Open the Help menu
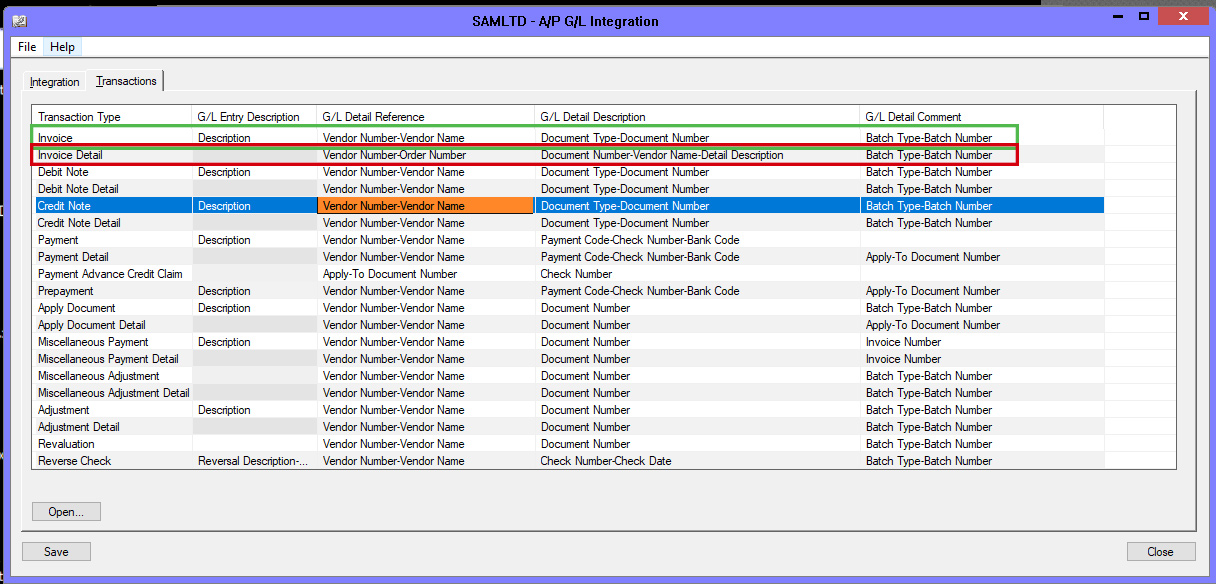 [x=62, y=47]
